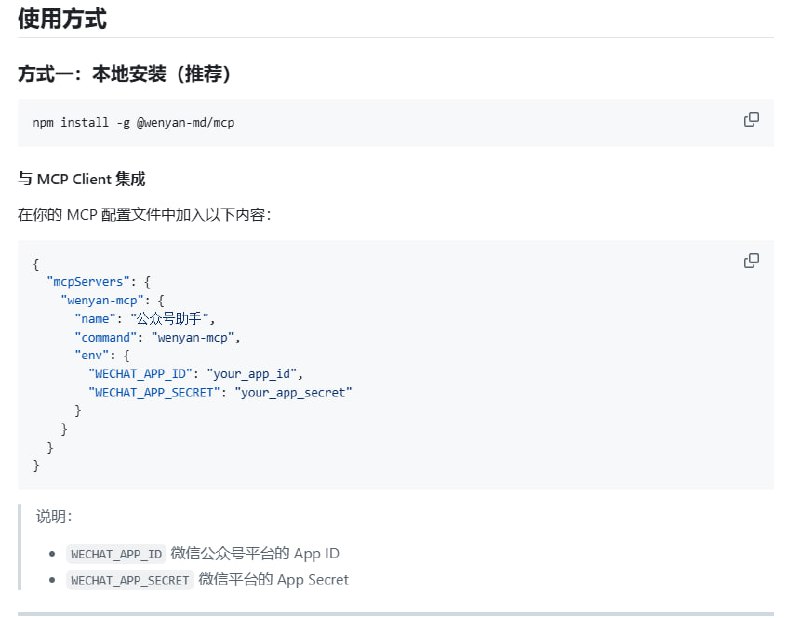
Task: Click the copy icon beside npm install command
Action: [751, 118]
